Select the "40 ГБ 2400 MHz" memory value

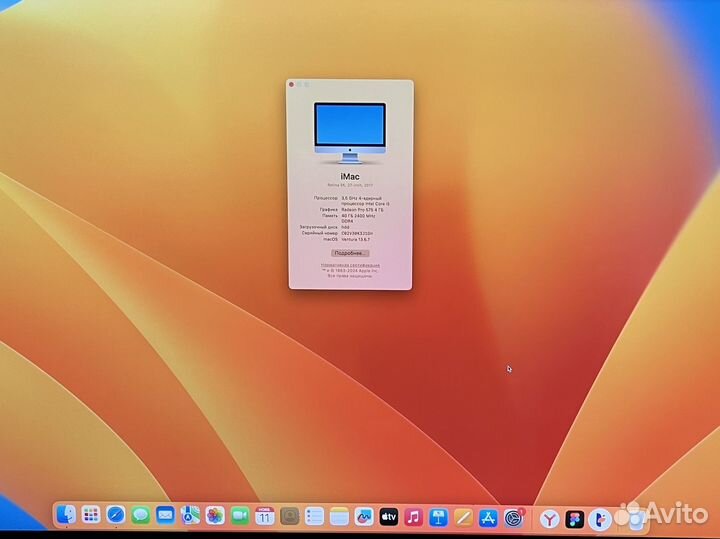[x=358, y=215]
